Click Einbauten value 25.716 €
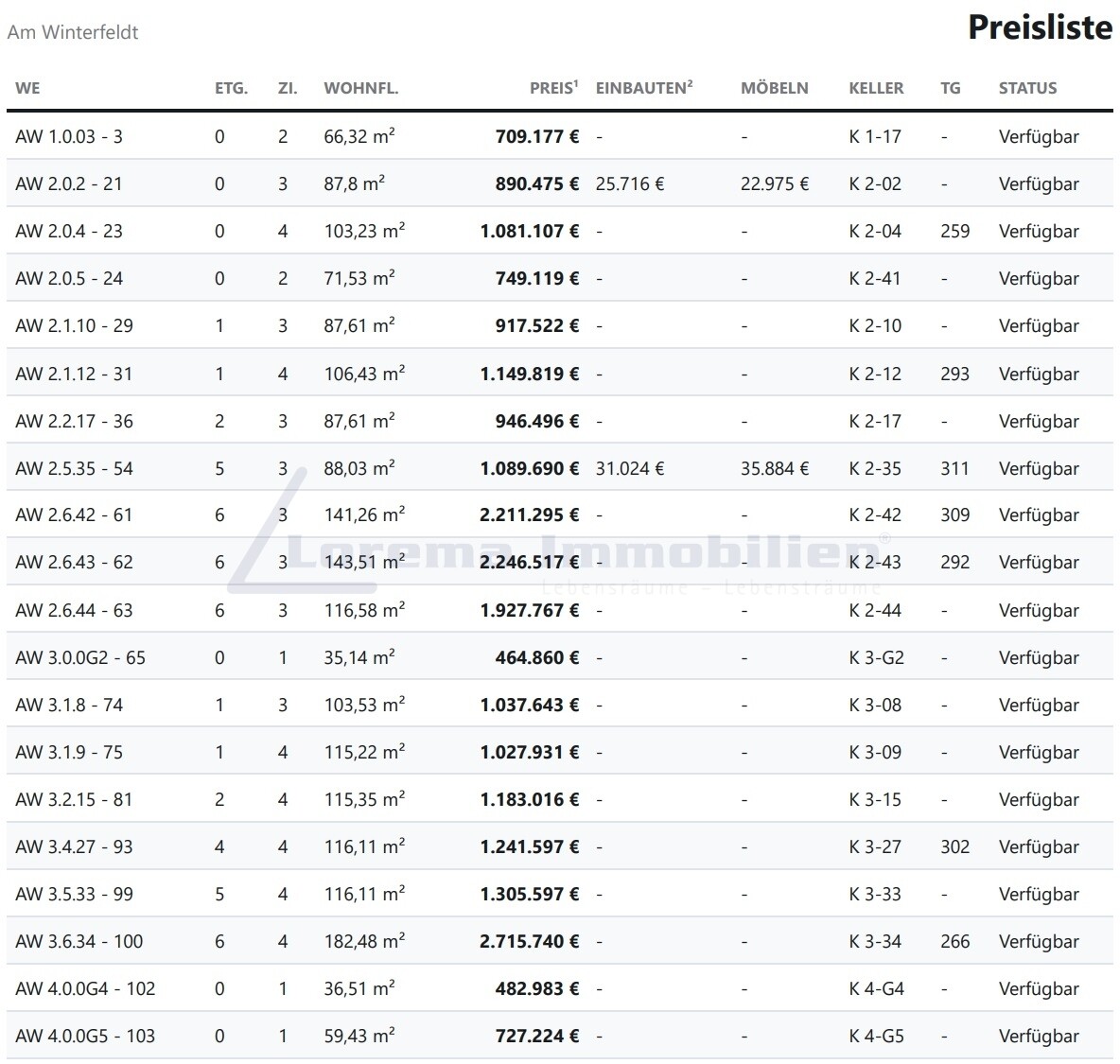Viewport: 1120px width, 1064px height. [630, 184]
